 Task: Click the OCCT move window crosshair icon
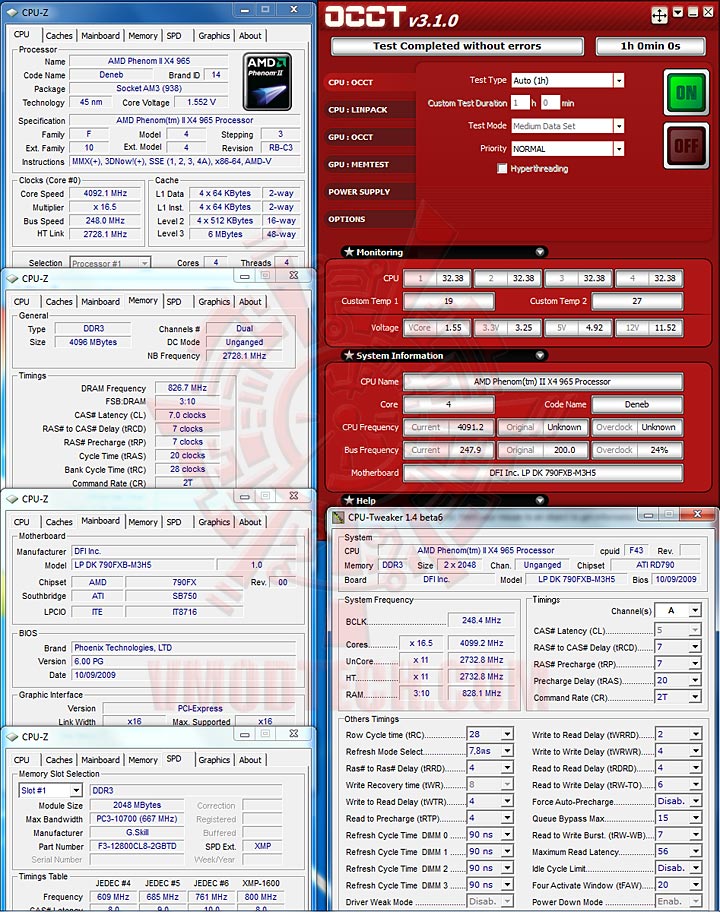(x=659, y=15)
